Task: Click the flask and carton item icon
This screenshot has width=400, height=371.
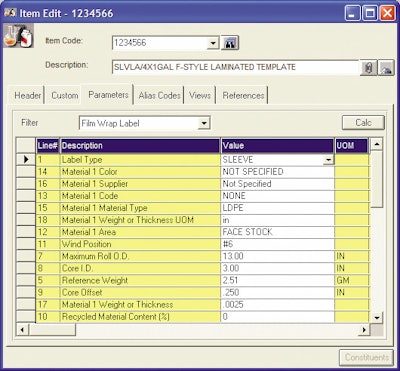Action: coord(19,36)
